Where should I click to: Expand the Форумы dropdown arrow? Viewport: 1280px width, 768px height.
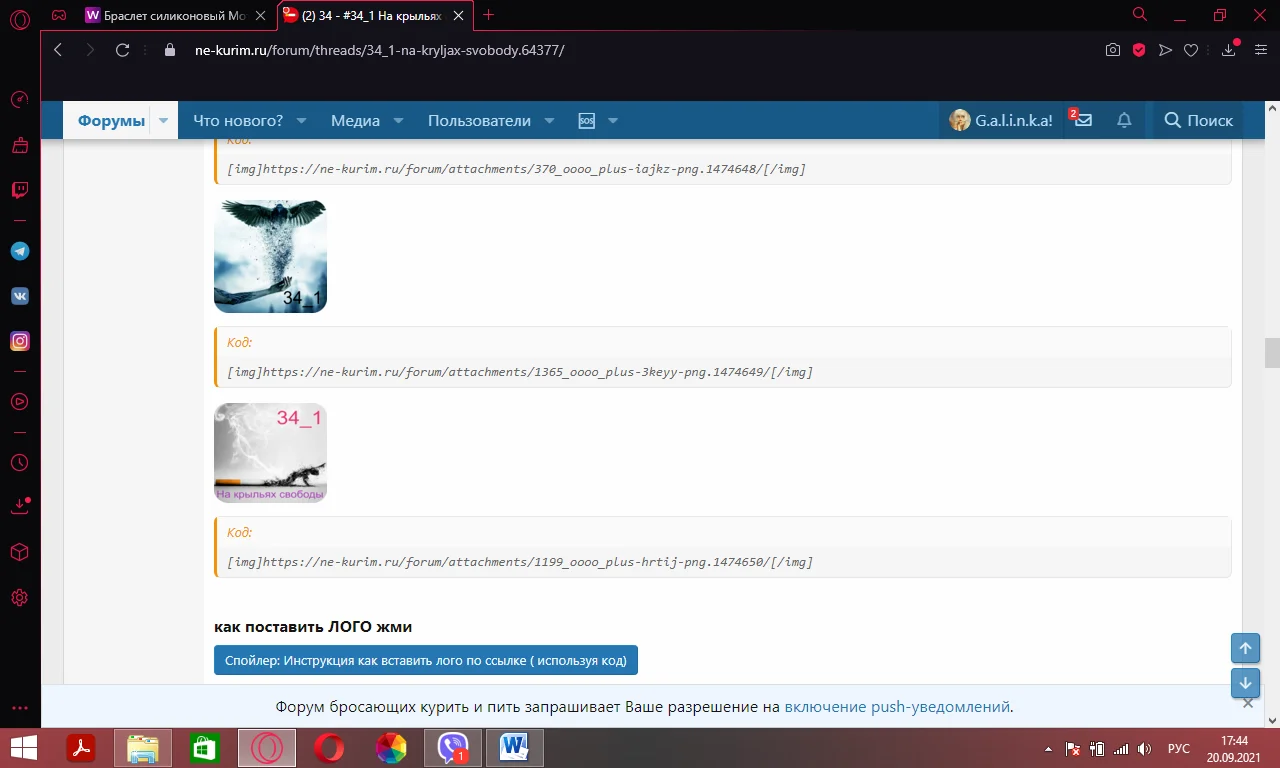[x=164, y=121]
